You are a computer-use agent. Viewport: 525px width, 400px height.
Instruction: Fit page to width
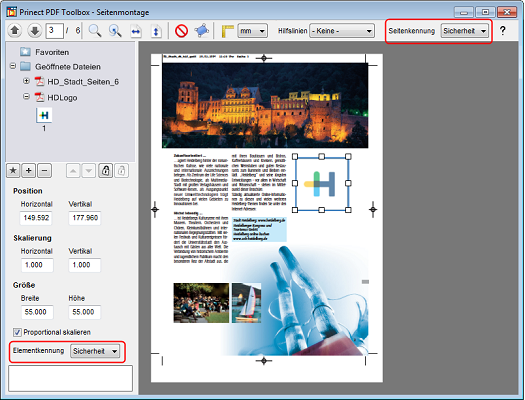[136, 31]
